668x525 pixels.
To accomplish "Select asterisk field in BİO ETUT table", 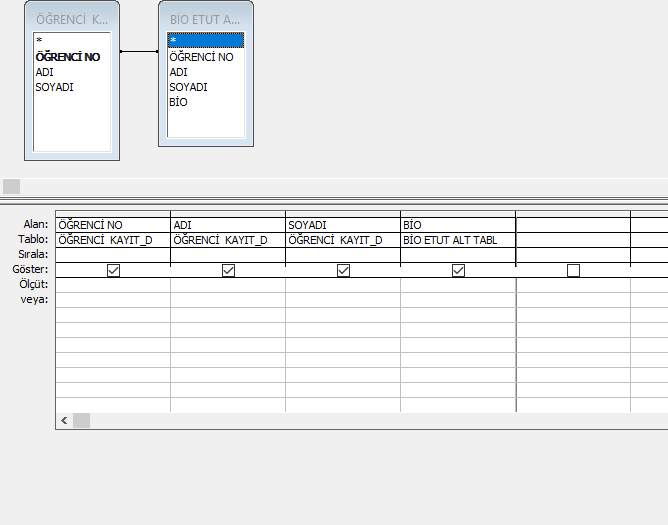I will (205, 41).
